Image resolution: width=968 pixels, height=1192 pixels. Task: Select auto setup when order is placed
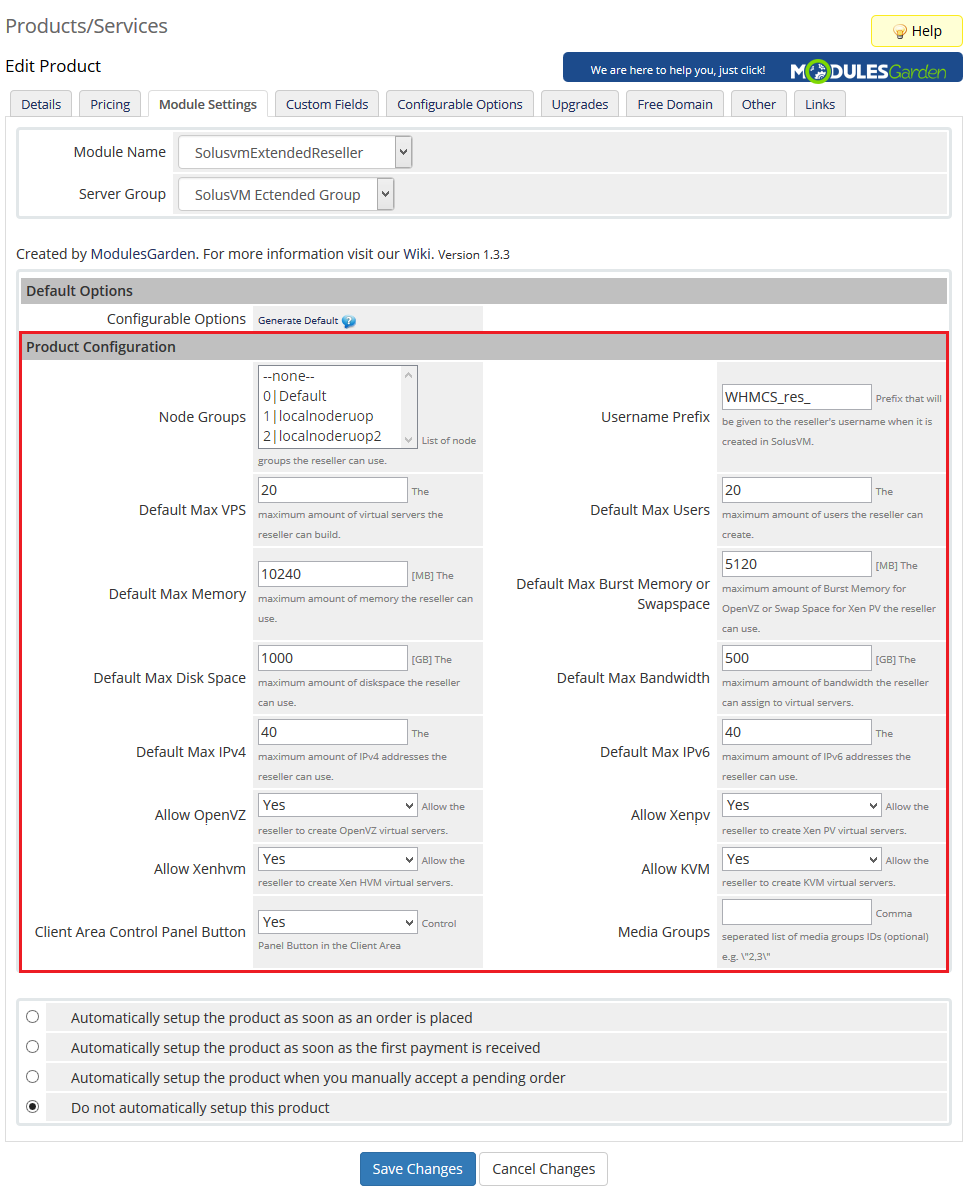point(33,1017)
